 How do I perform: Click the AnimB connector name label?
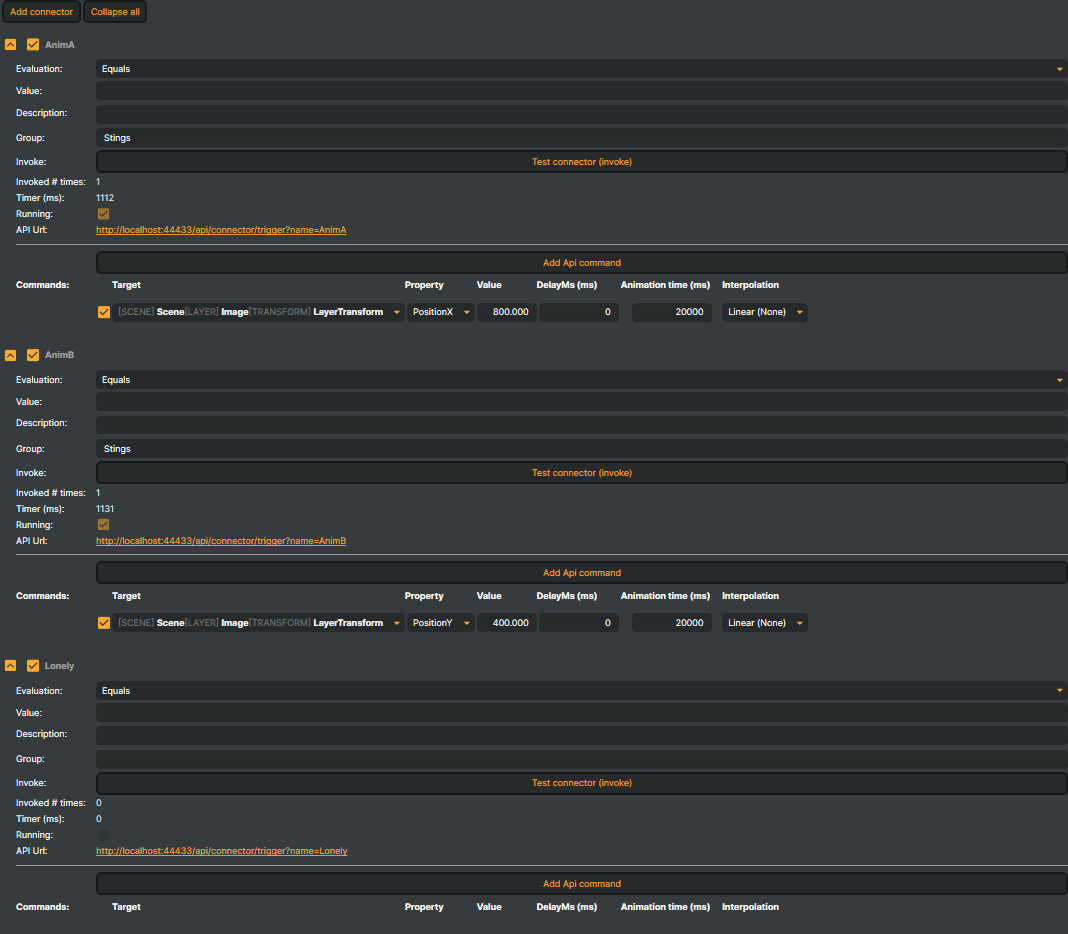point(59,355)
